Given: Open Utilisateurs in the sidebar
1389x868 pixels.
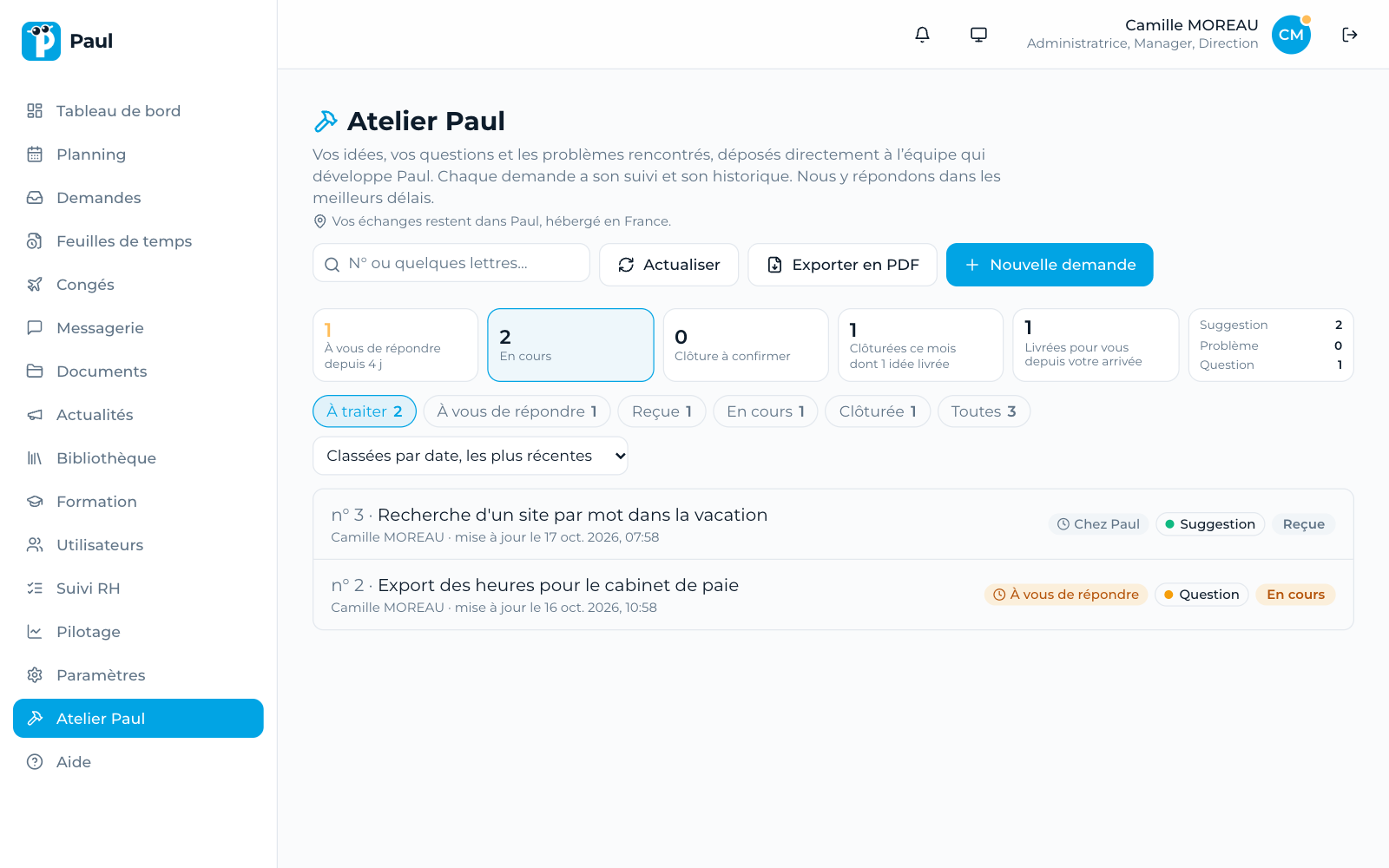Looking at the screenshot, I should tap(138, 545).
